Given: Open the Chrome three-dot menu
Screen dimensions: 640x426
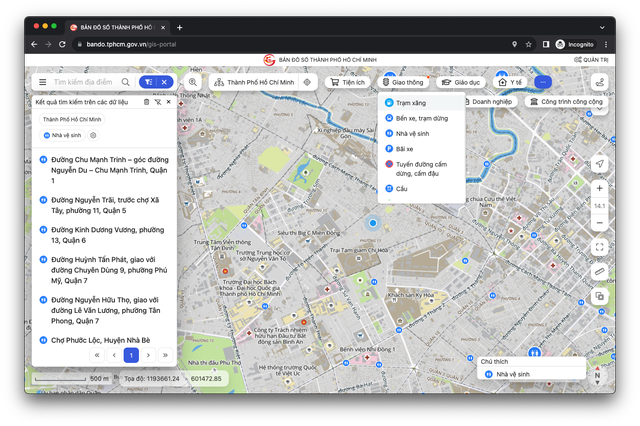Looking at the screenshot, I should (x=606, y=44).
